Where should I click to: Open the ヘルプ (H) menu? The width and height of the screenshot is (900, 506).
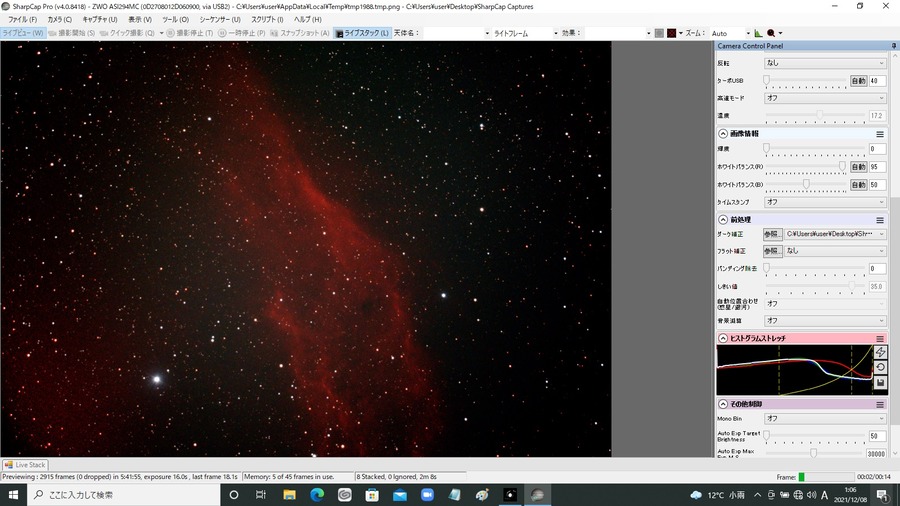(307, 20)
